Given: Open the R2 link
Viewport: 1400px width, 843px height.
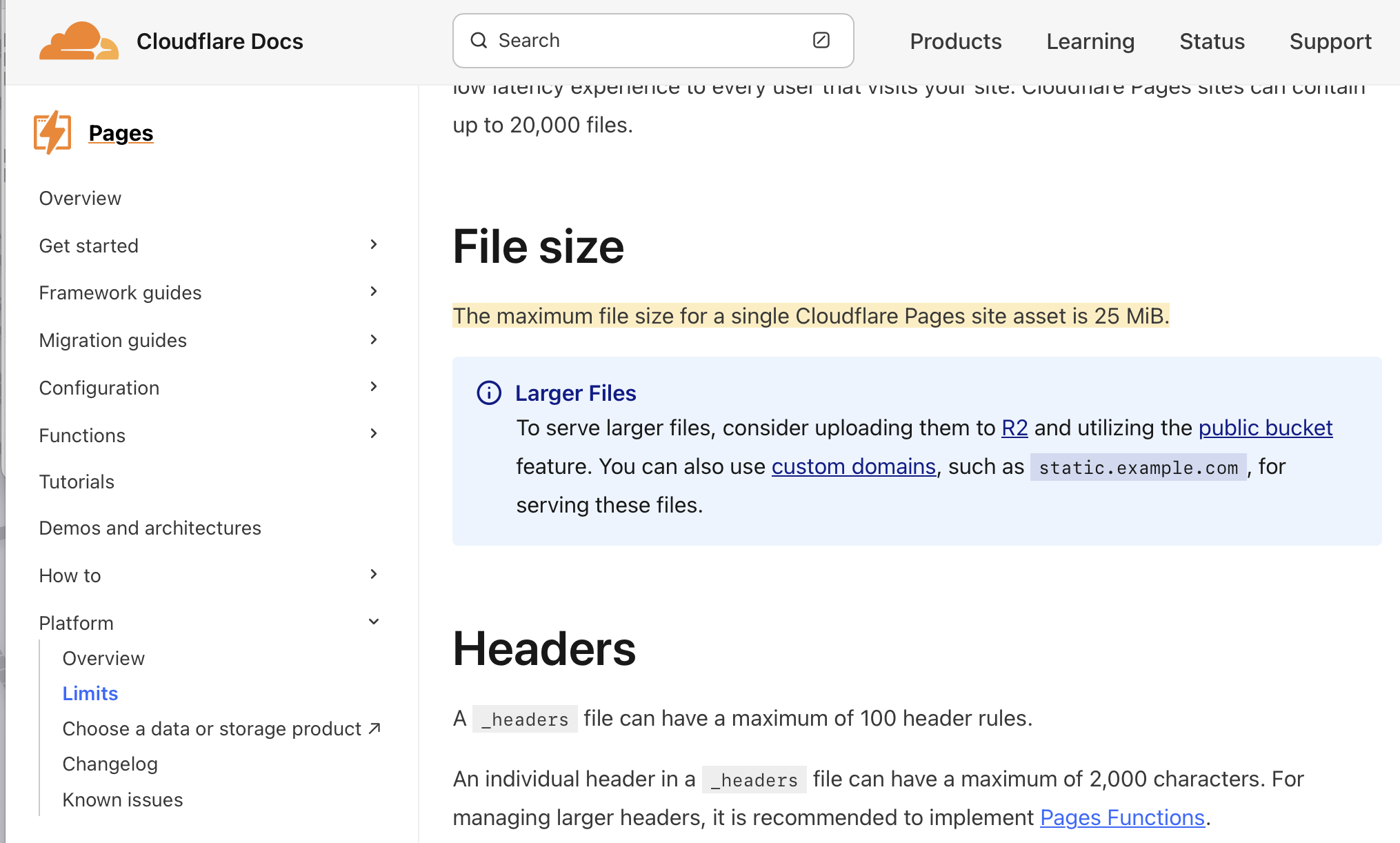Looking at the screenshot, I should 1014,428.
